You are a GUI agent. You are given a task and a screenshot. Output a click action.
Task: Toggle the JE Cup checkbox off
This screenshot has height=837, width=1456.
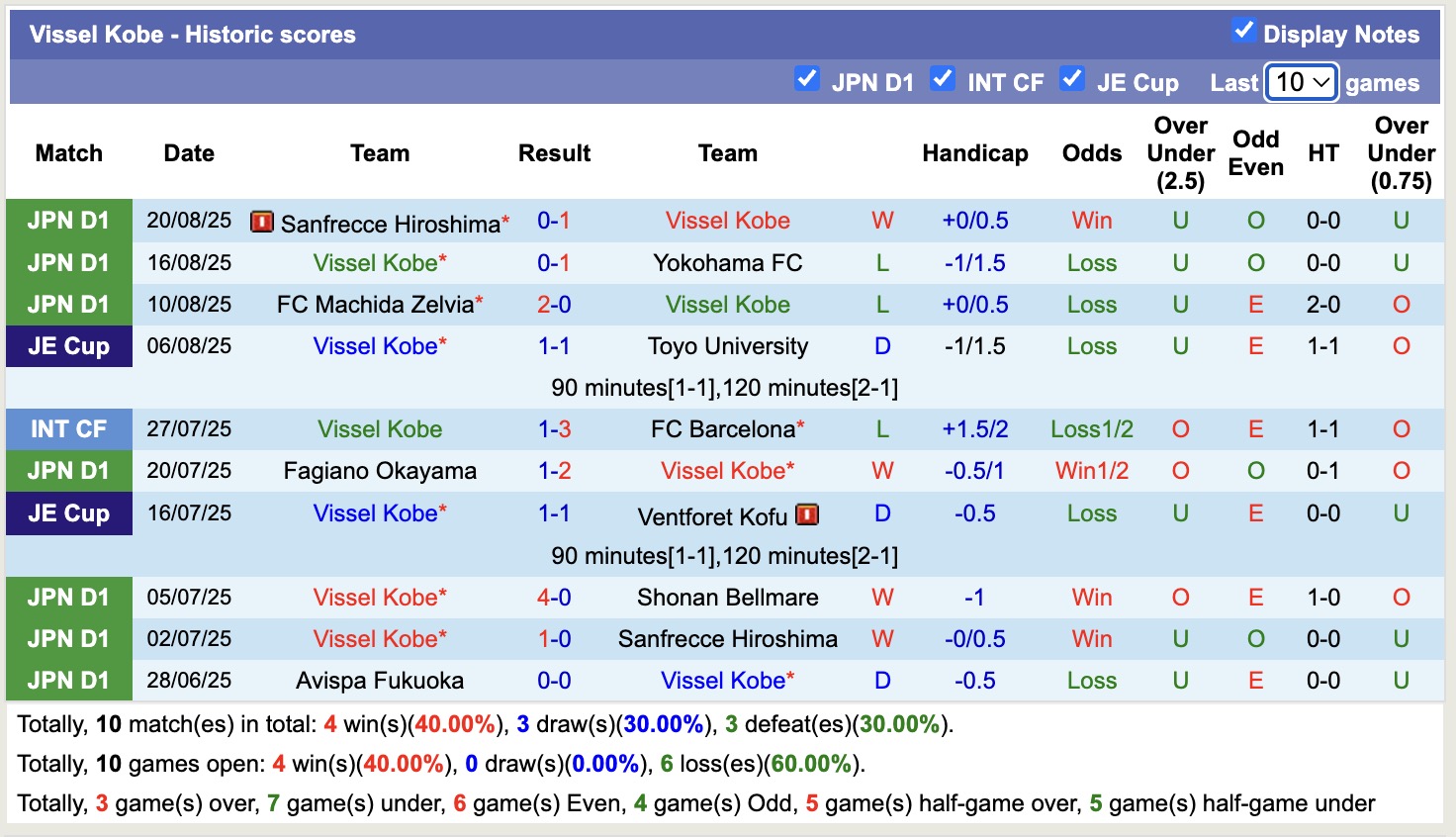click(x=1072, y=77)
